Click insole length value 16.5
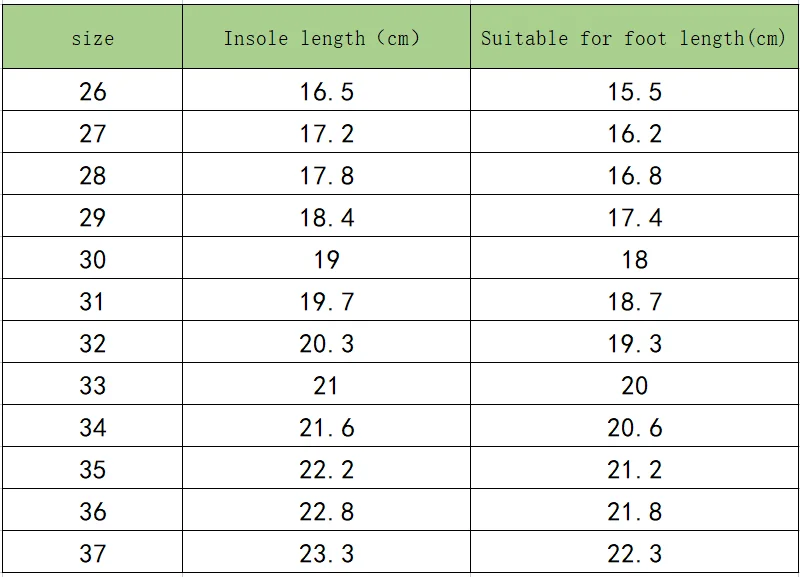Image resolution: width=800 pixels, height=577 pixels. click(x=326, y=92)
